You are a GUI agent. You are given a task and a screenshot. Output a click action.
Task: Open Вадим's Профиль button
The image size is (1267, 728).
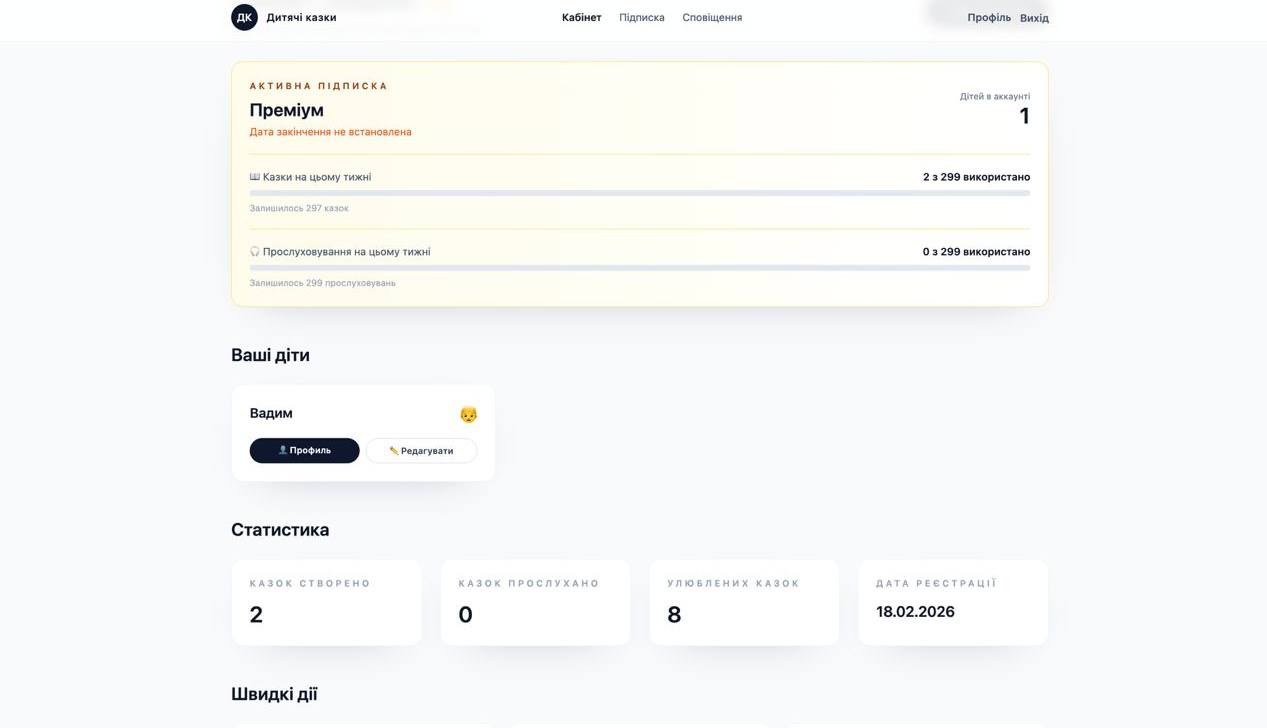click(x=304, y=448)
